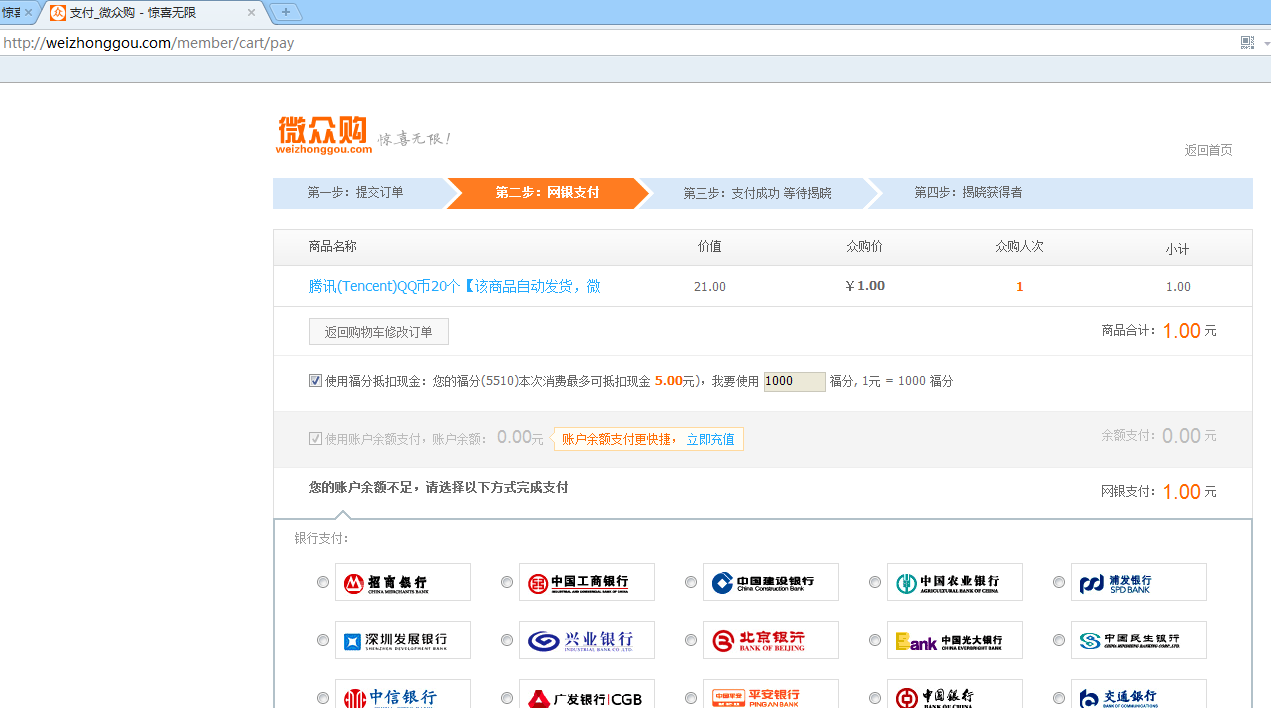This screenshot has width=1271, height=708.
Task: Click 返回购物车修改订单 button
Action: [x=378, y=332]
